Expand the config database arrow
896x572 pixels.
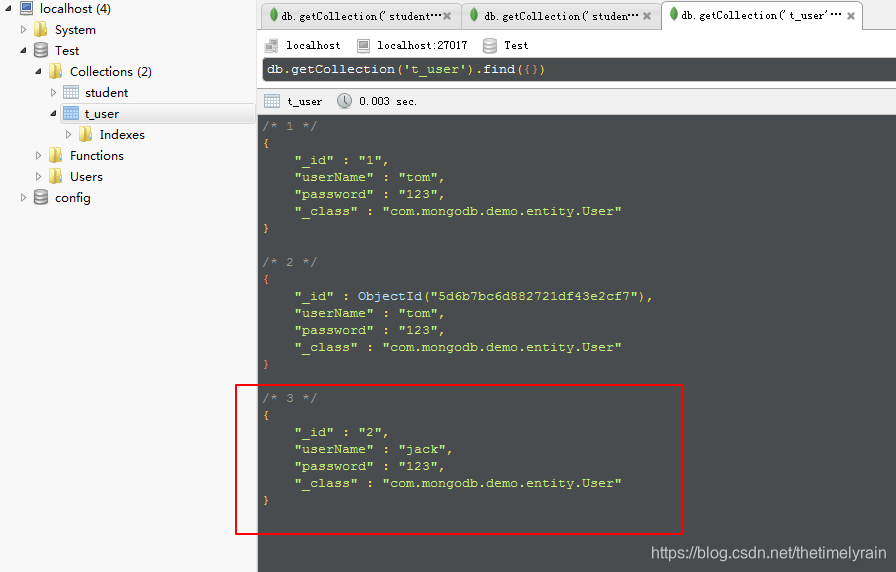pyautogui.click(x=23, y=198)
